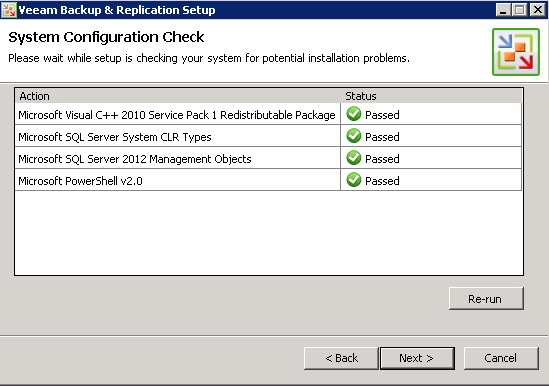This screenshot has height=386, width=549.
Task: Click the check icon for SQL Server 2012 Management Objects
Action: coord(354,158)
